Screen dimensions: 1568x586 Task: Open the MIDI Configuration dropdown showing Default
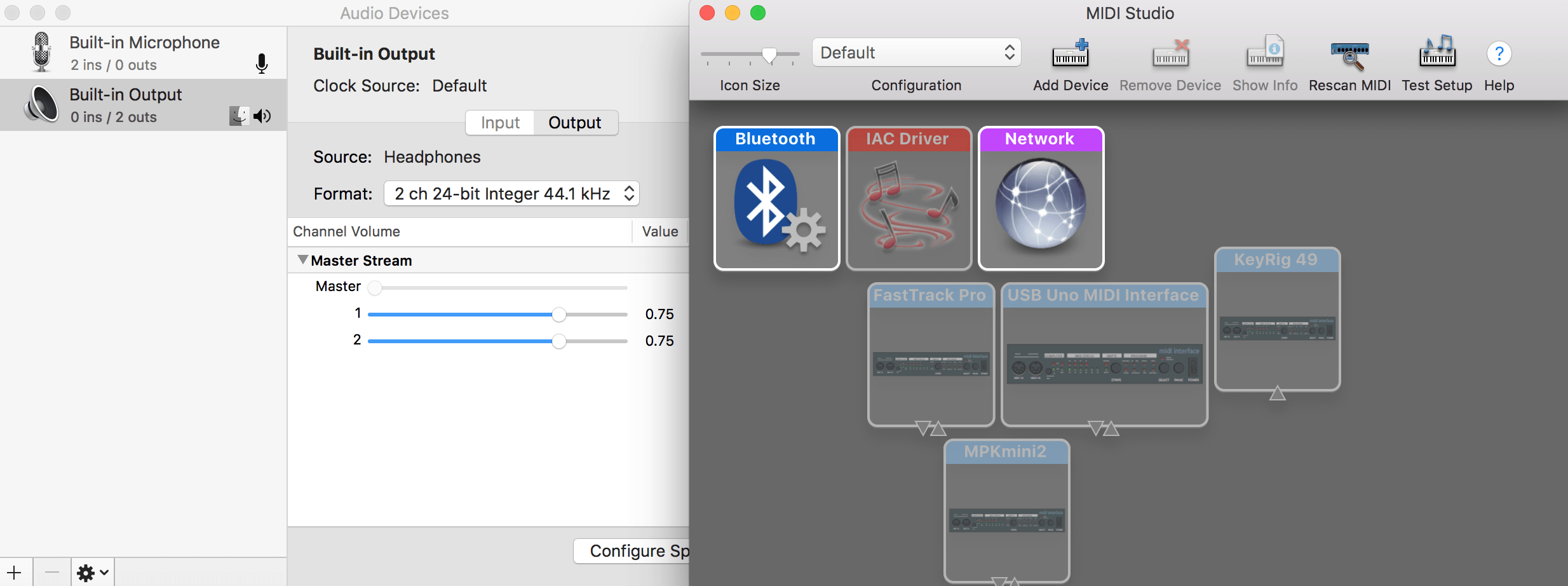click(x=916, y=52)
